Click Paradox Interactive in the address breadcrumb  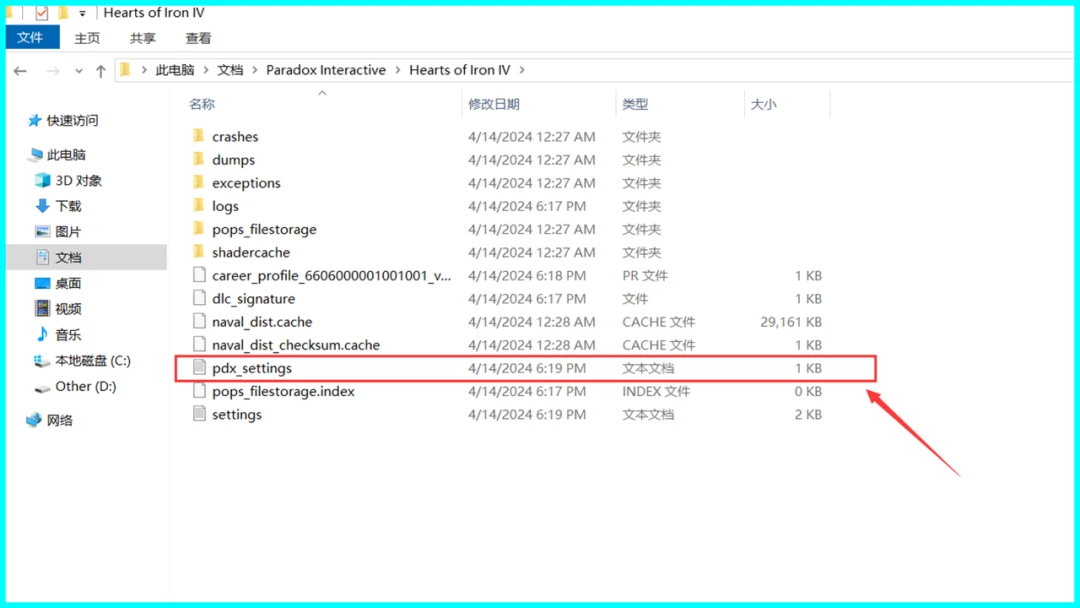pos(325,71)
